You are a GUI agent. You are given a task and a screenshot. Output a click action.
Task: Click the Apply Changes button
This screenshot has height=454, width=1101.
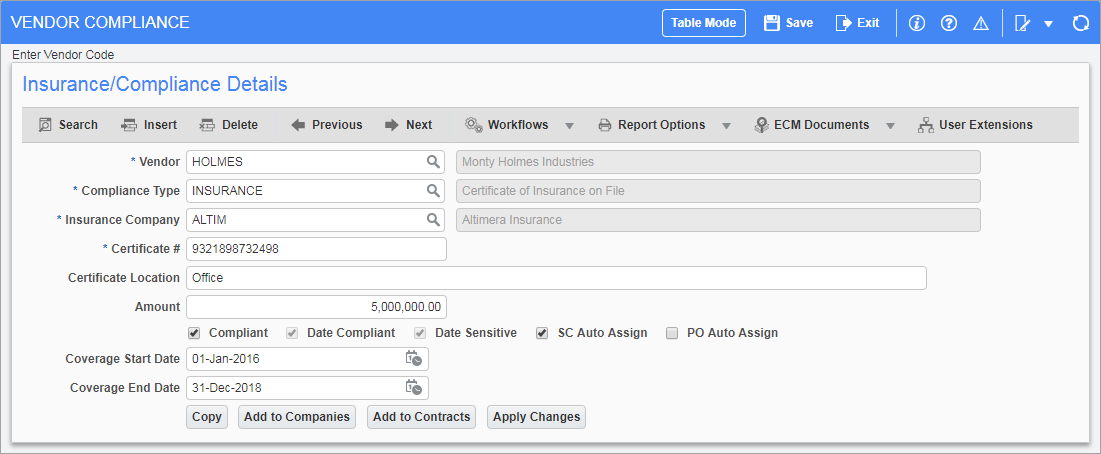[x=536, y=417]
